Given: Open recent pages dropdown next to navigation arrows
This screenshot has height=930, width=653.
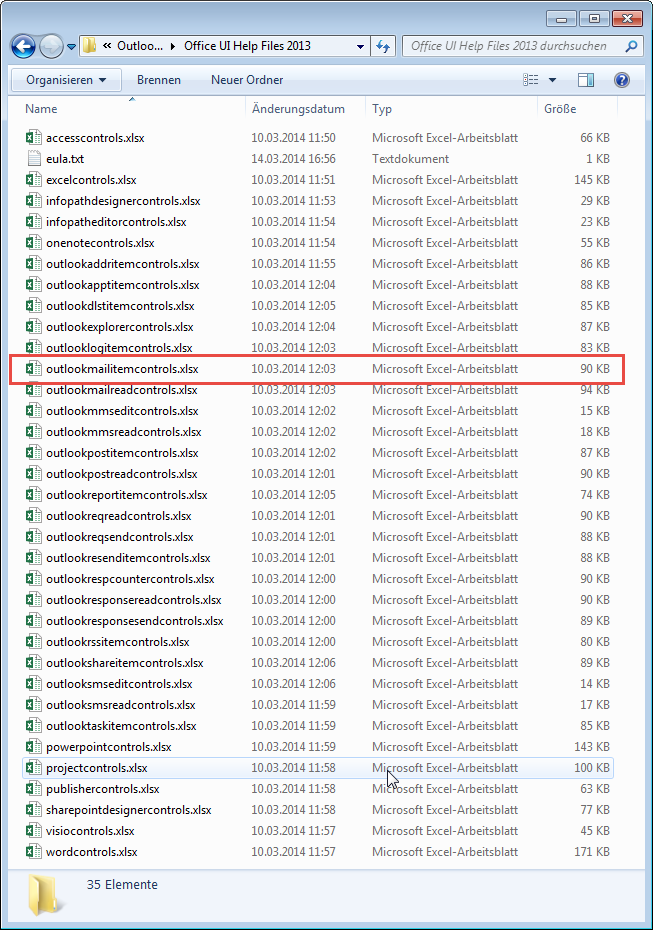Looking at the screenshot, I should [71, 46].
